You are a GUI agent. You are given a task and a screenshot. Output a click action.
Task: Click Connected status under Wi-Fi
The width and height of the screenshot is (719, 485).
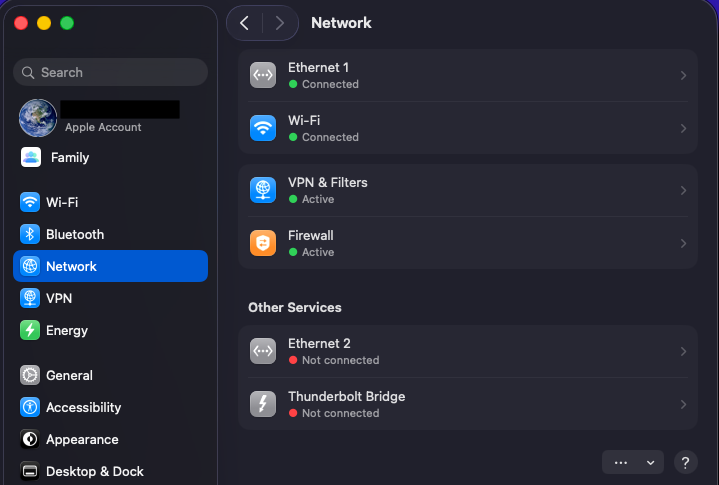click(330, 137)
